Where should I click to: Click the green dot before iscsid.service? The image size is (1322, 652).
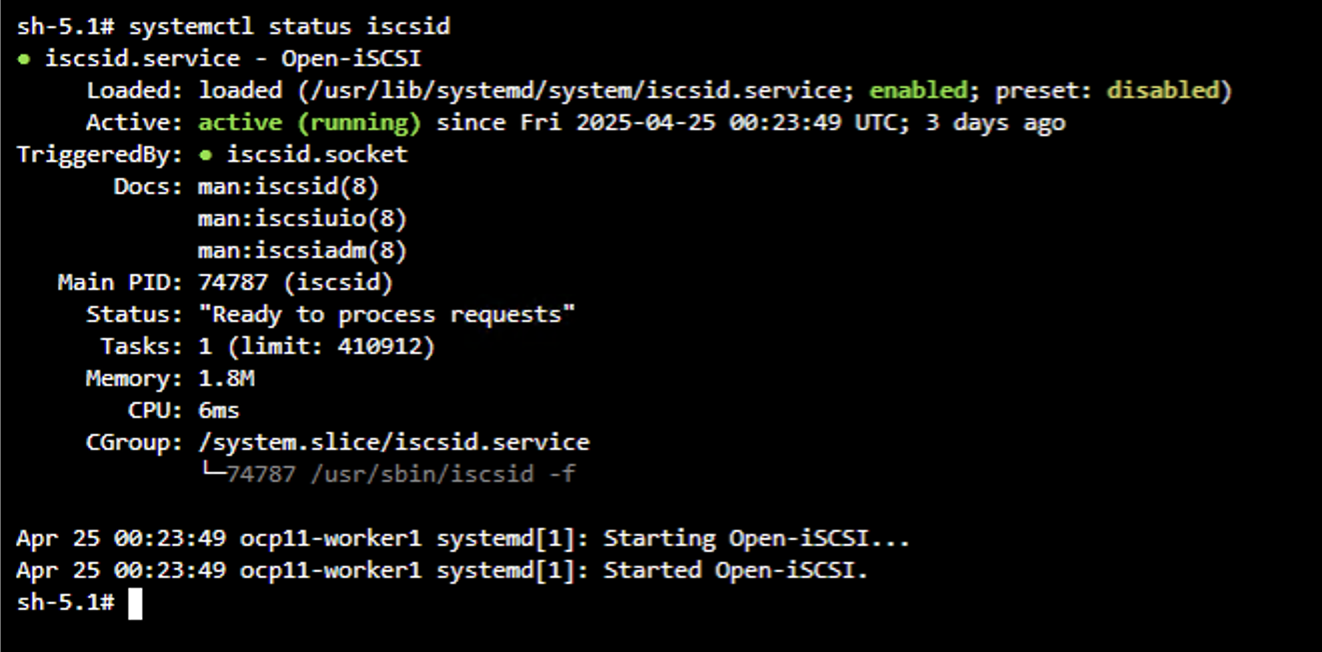(23, 59)
